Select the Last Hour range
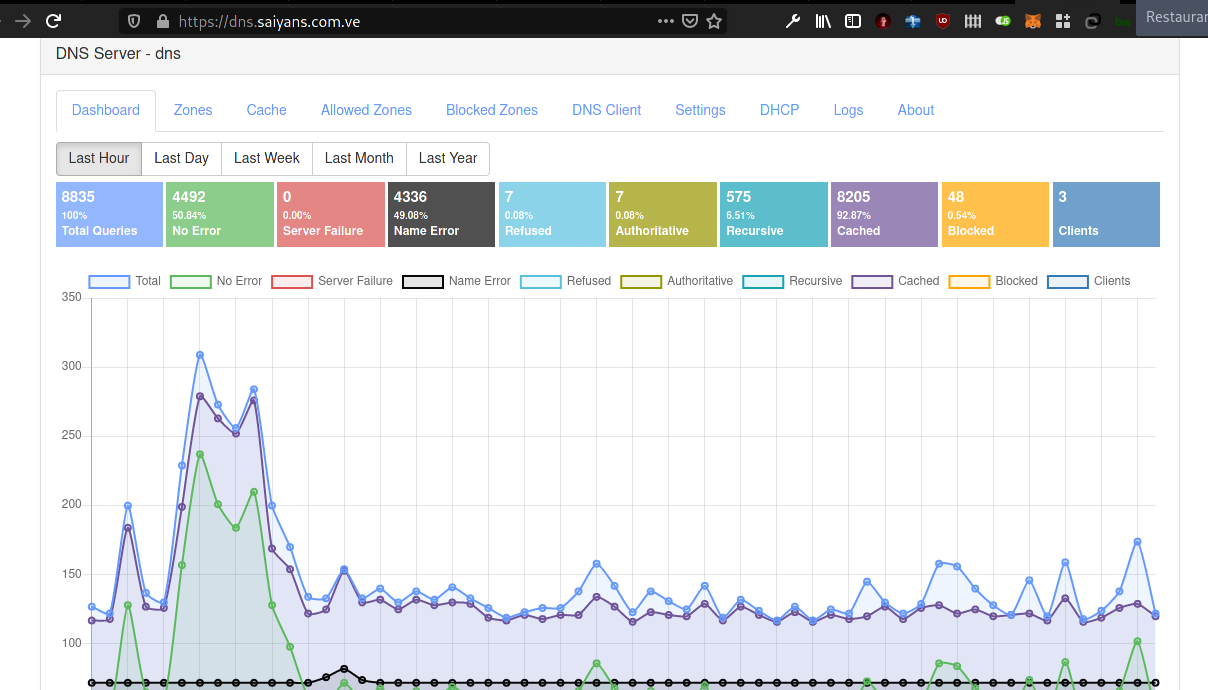Image resolution: width=1208 pixels, height=690 pixels. click(x=99, y=158)
